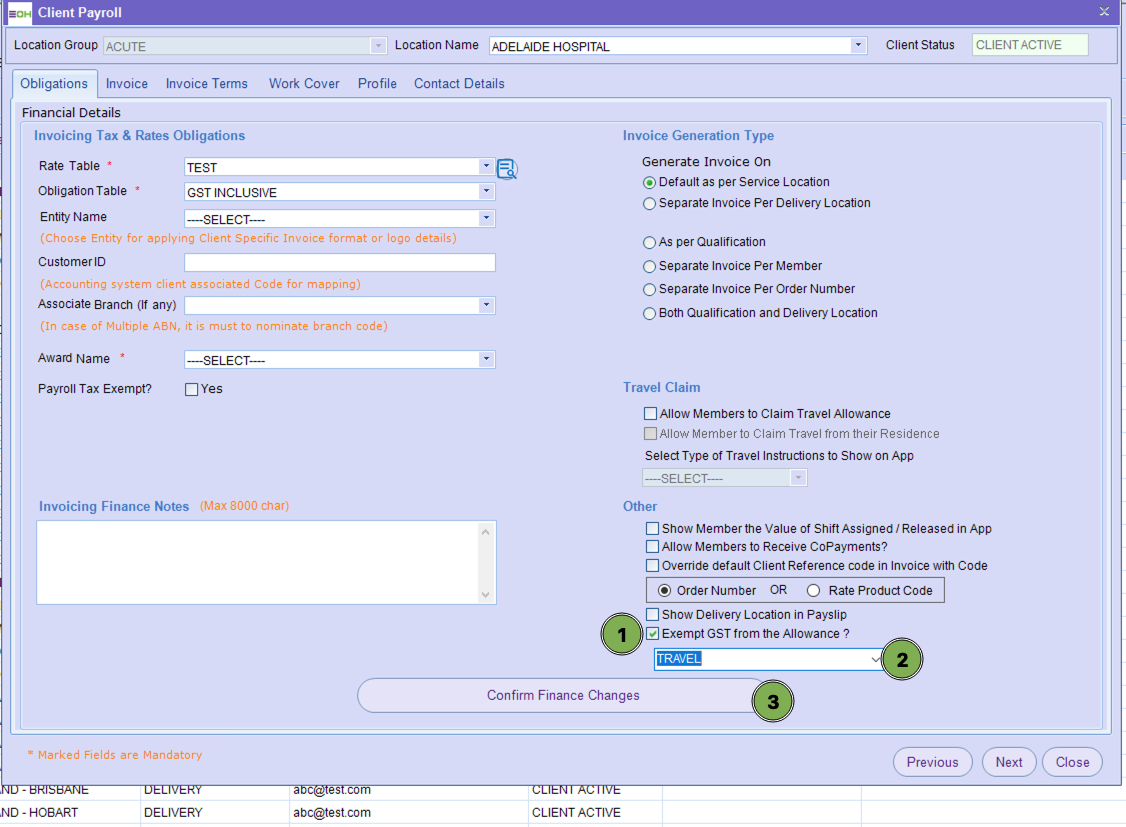Screen dimensions: 1126x827
Task: Select Separate Invoice Per Member option
Action: point(650,266)
